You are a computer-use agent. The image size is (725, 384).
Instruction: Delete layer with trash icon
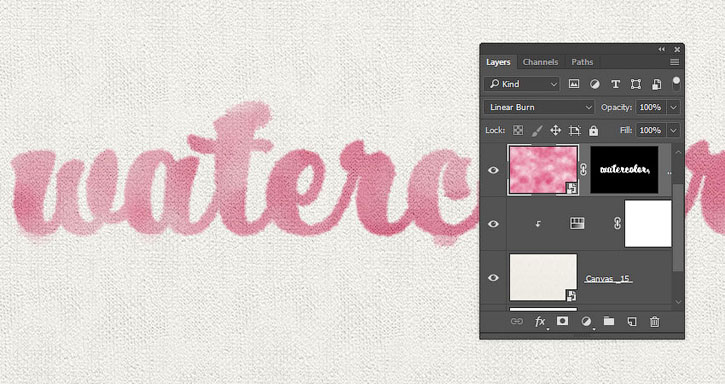[654, 322]
